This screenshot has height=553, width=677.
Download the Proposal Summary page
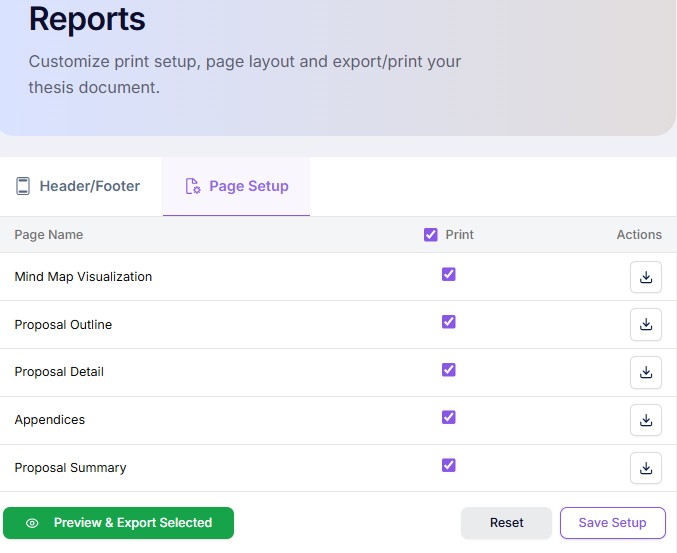[x=646, y=467]
